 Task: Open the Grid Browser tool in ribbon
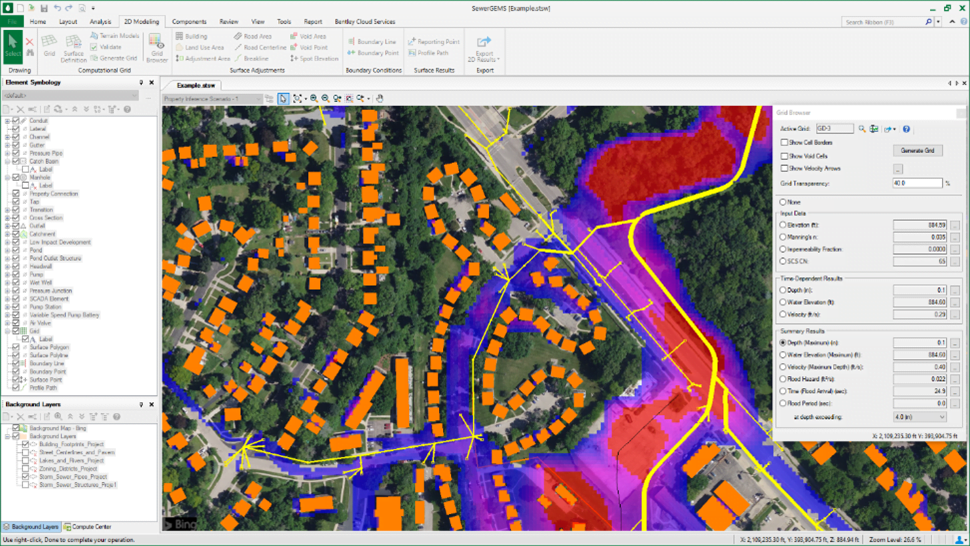157,47
